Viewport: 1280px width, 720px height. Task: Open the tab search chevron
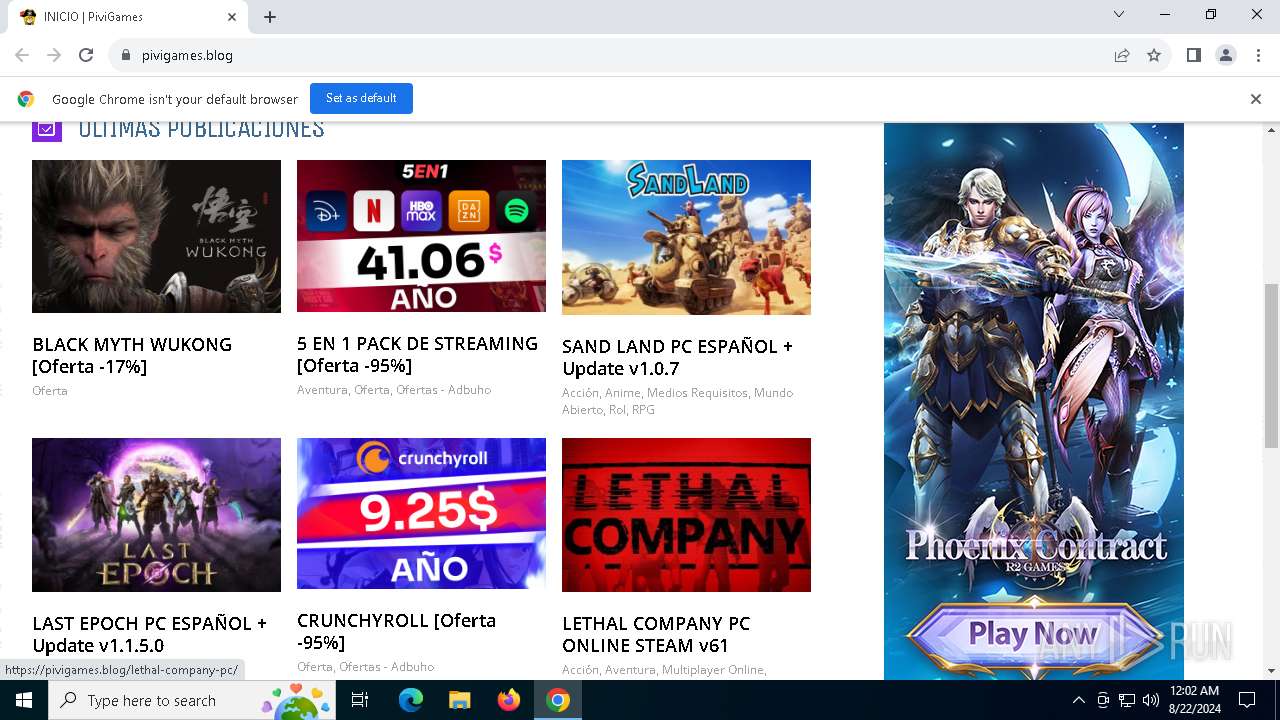1119,14
